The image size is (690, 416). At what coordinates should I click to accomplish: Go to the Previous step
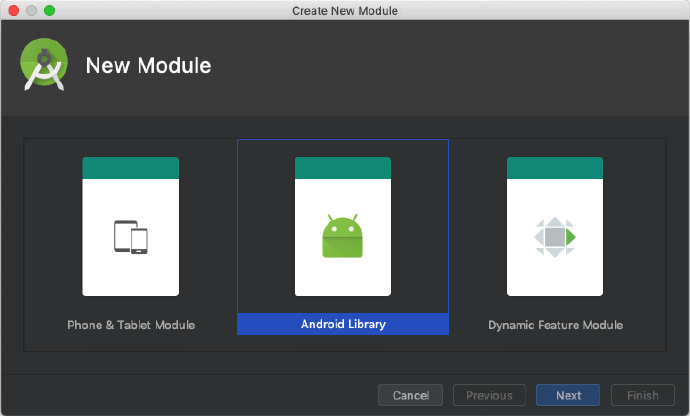(489, 395)
